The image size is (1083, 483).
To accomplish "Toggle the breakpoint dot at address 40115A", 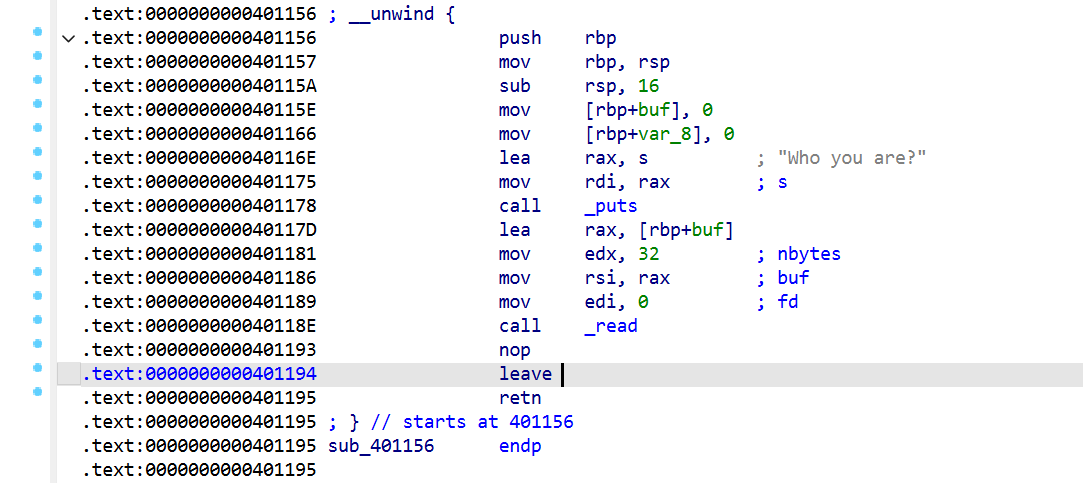I will (37, 79).
